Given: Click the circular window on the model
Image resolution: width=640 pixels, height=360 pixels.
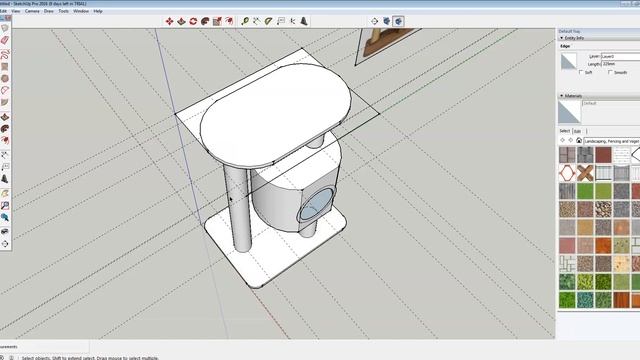Looking at the screenshot, I should coord(316,204).
